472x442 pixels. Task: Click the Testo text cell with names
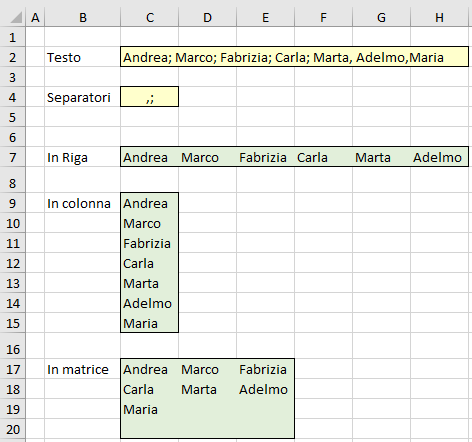(x=294, y=57)
